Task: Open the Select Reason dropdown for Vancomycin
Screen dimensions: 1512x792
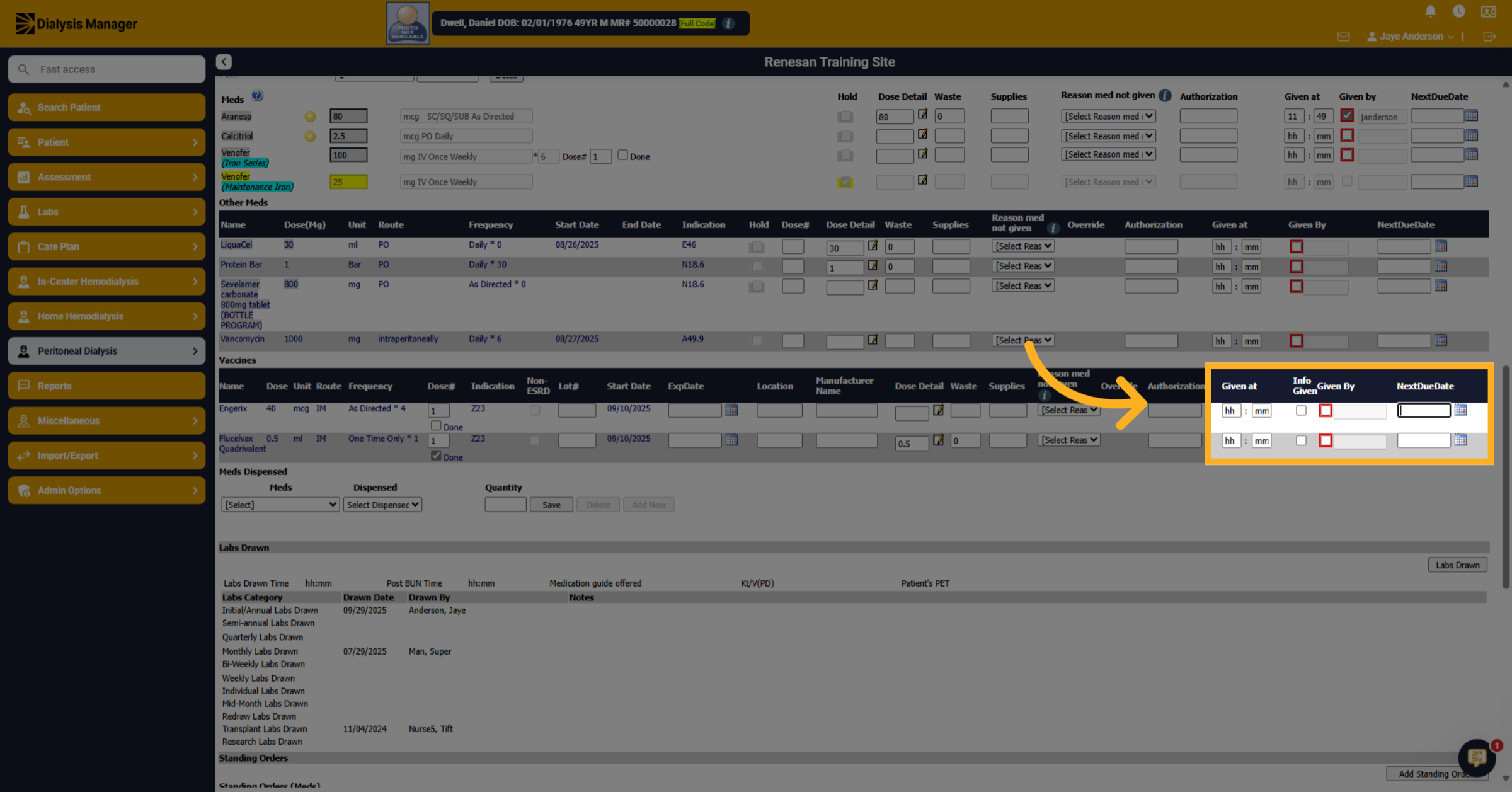Action: 1023,340
